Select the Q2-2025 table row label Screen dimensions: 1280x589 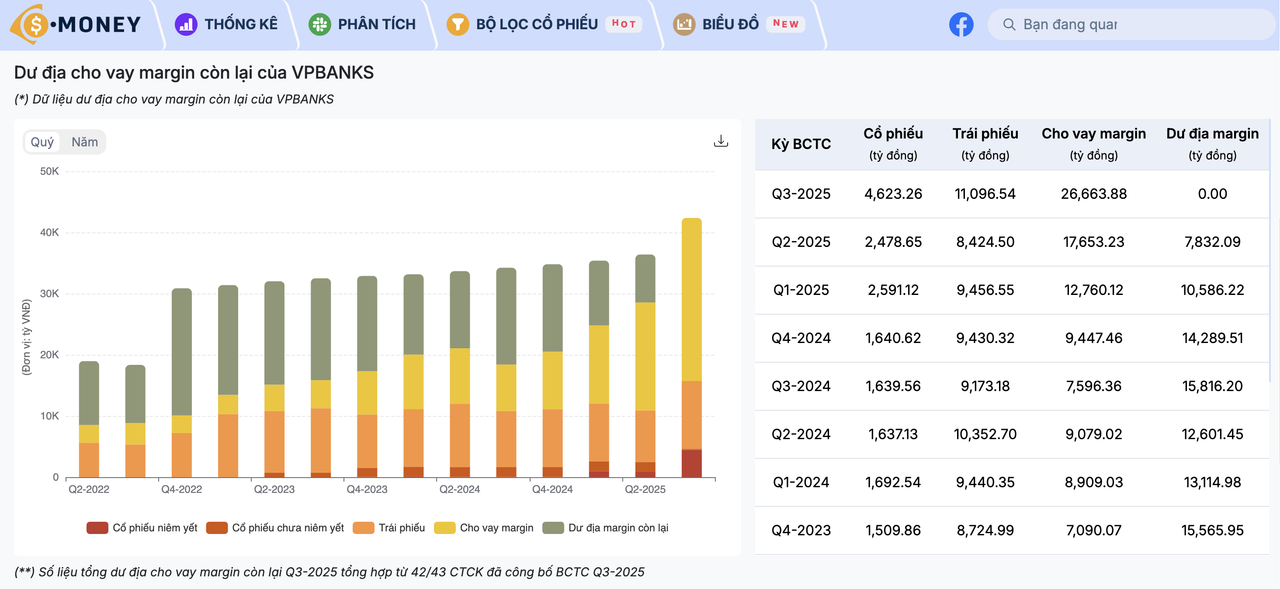pos(801,242)
